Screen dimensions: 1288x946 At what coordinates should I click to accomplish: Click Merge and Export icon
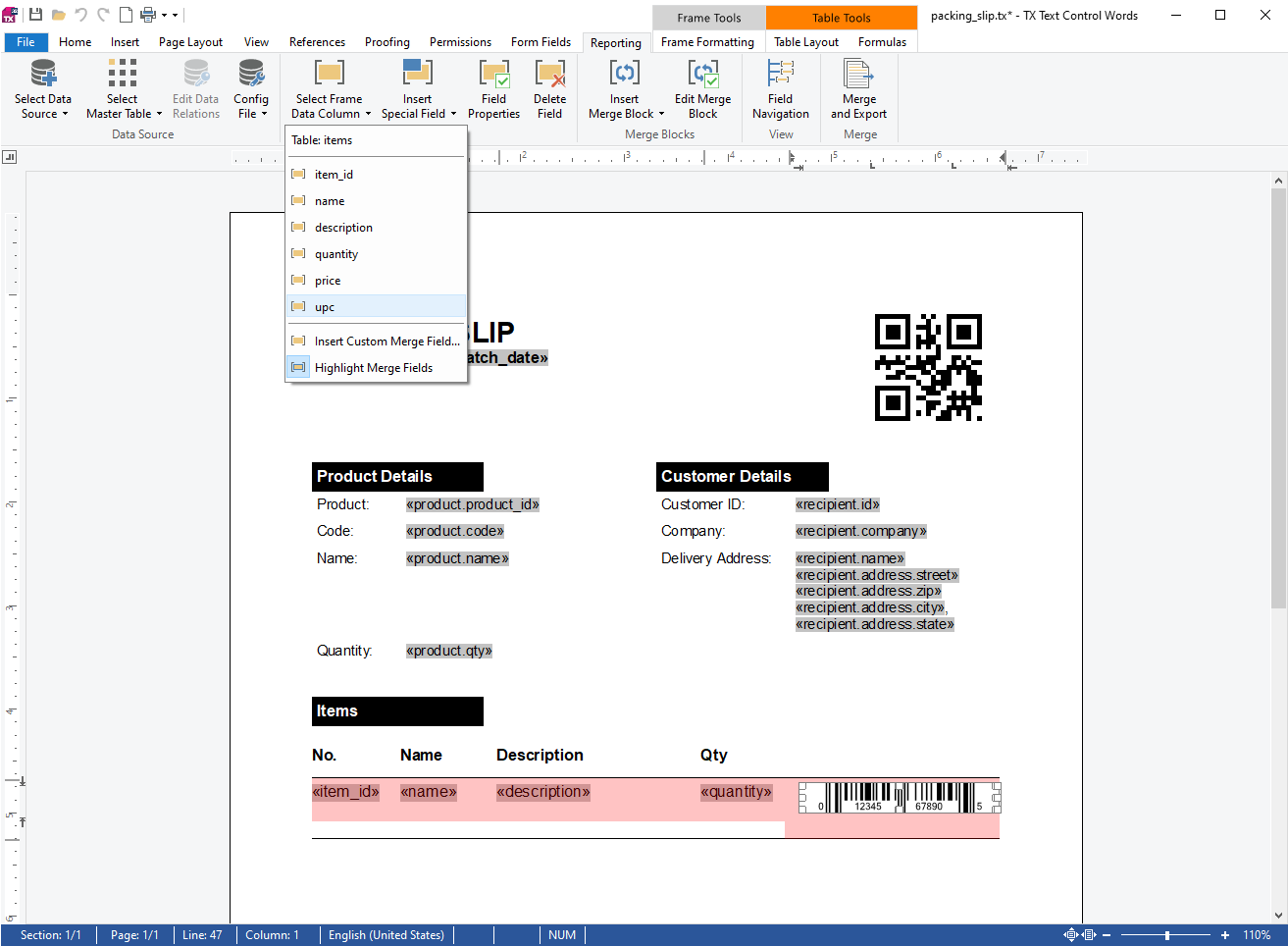point(858,75)
